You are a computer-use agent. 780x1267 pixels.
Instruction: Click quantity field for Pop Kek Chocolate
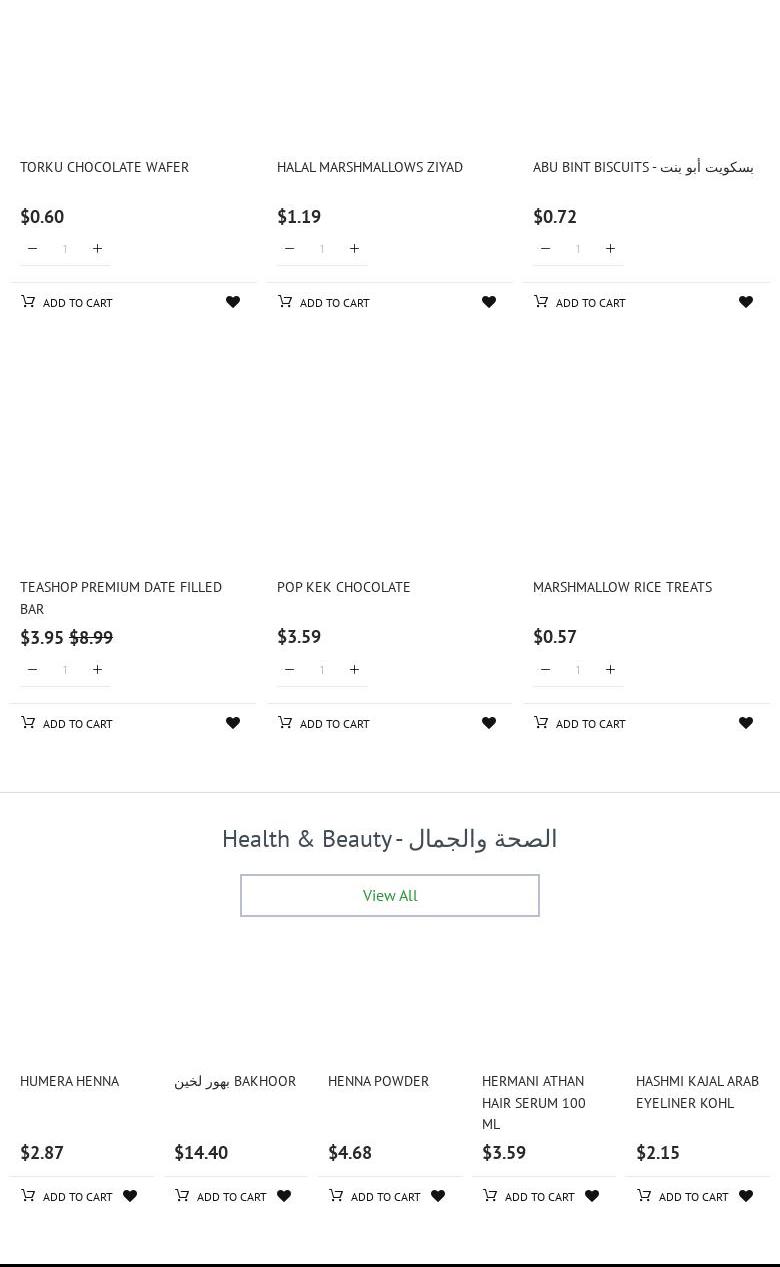(x=322, y=670)
